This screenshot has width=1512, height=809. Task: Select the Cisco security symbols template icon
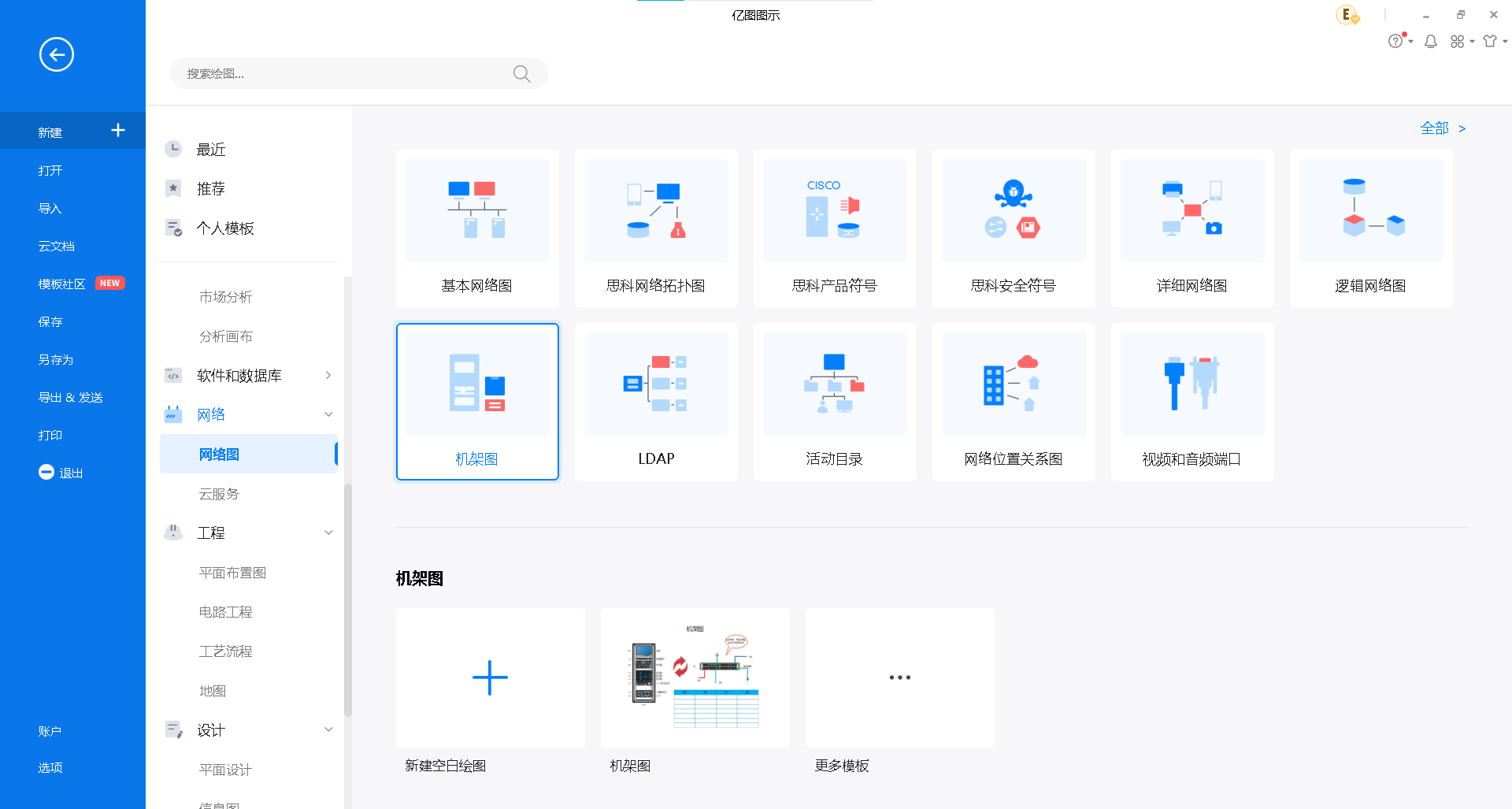1013,211
